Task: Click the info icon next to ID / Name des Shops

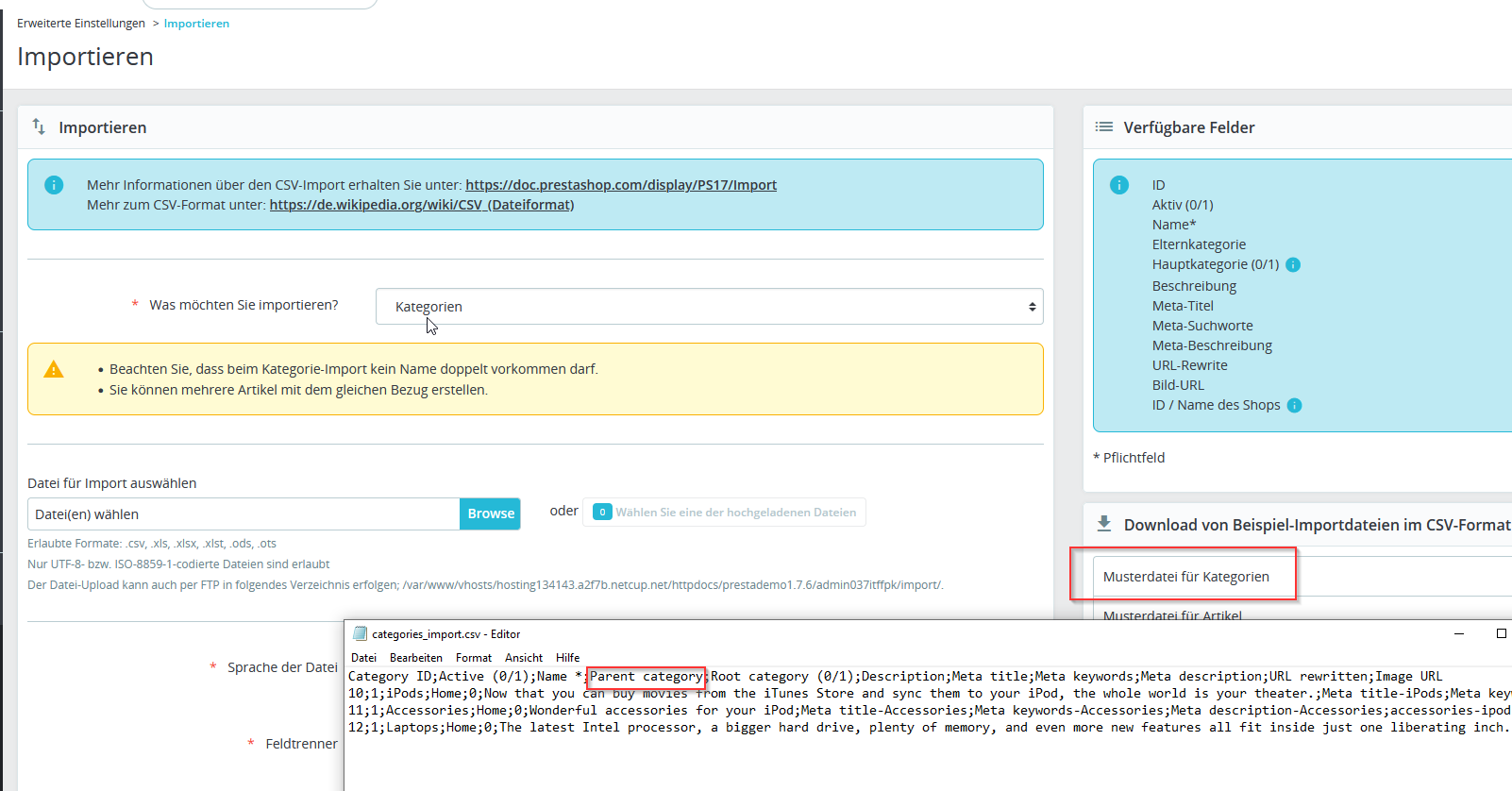Action: (1295, 406)
